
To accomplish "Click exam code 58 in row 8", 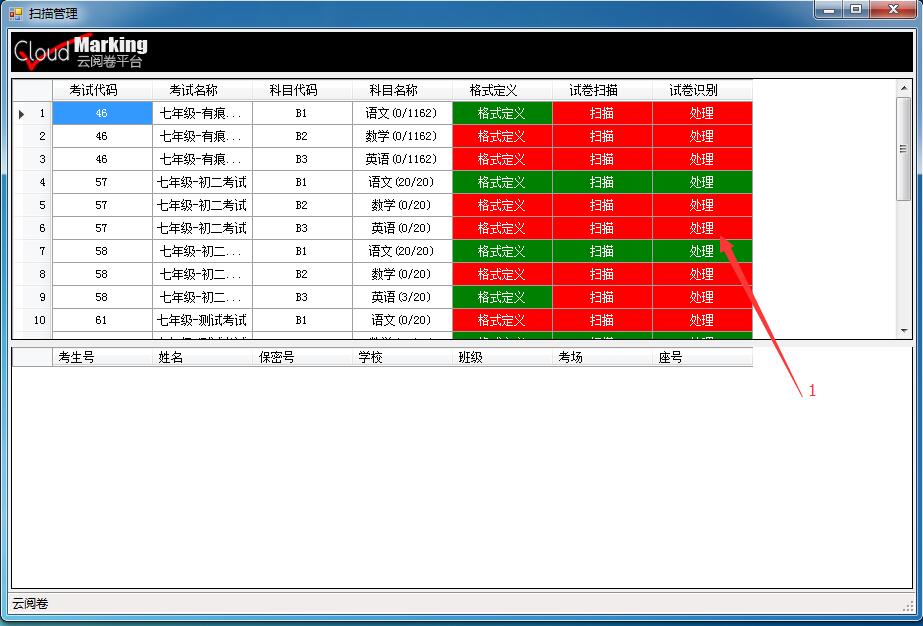I will (102, 274).
